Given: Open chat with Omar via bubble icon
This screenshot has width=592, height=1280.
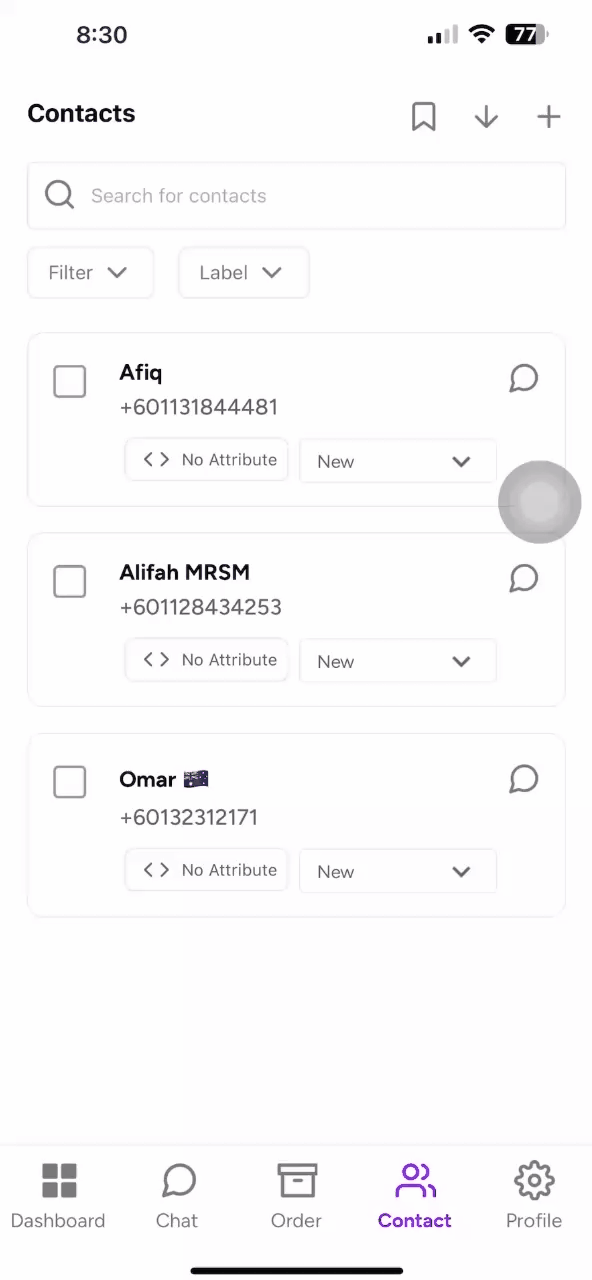Looking at the screenshot, I should click(523, 778).
